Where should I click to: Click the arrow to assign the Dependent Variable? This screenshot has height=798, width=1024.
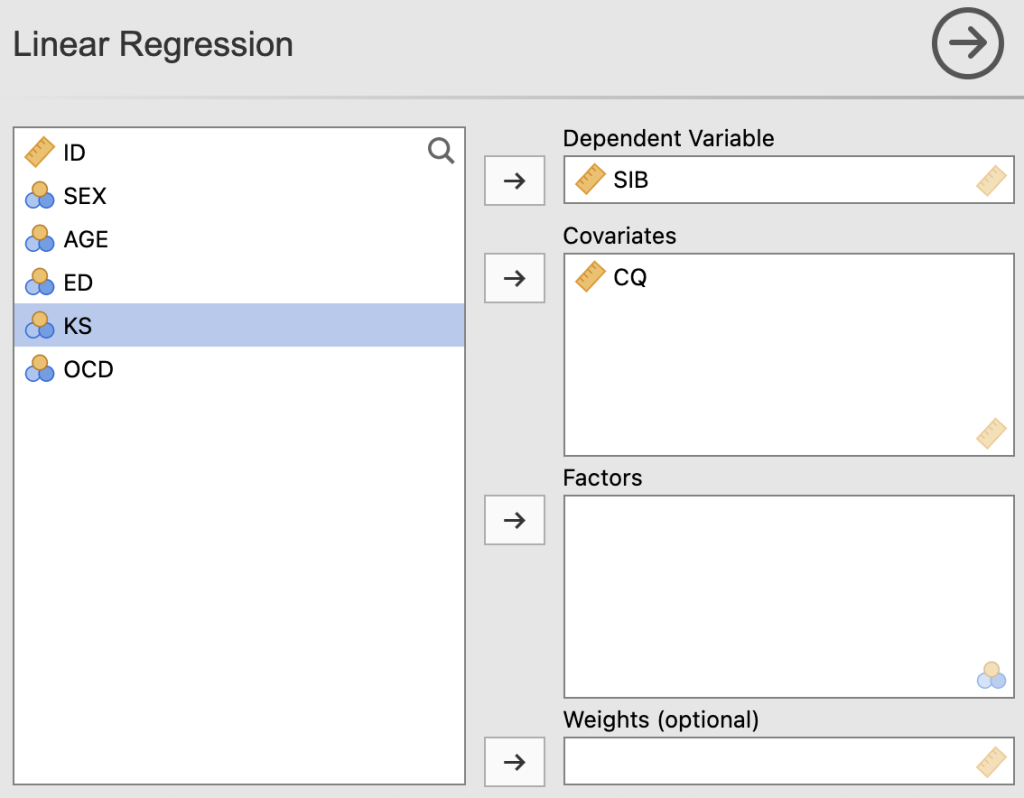click(x=514, y=181)
